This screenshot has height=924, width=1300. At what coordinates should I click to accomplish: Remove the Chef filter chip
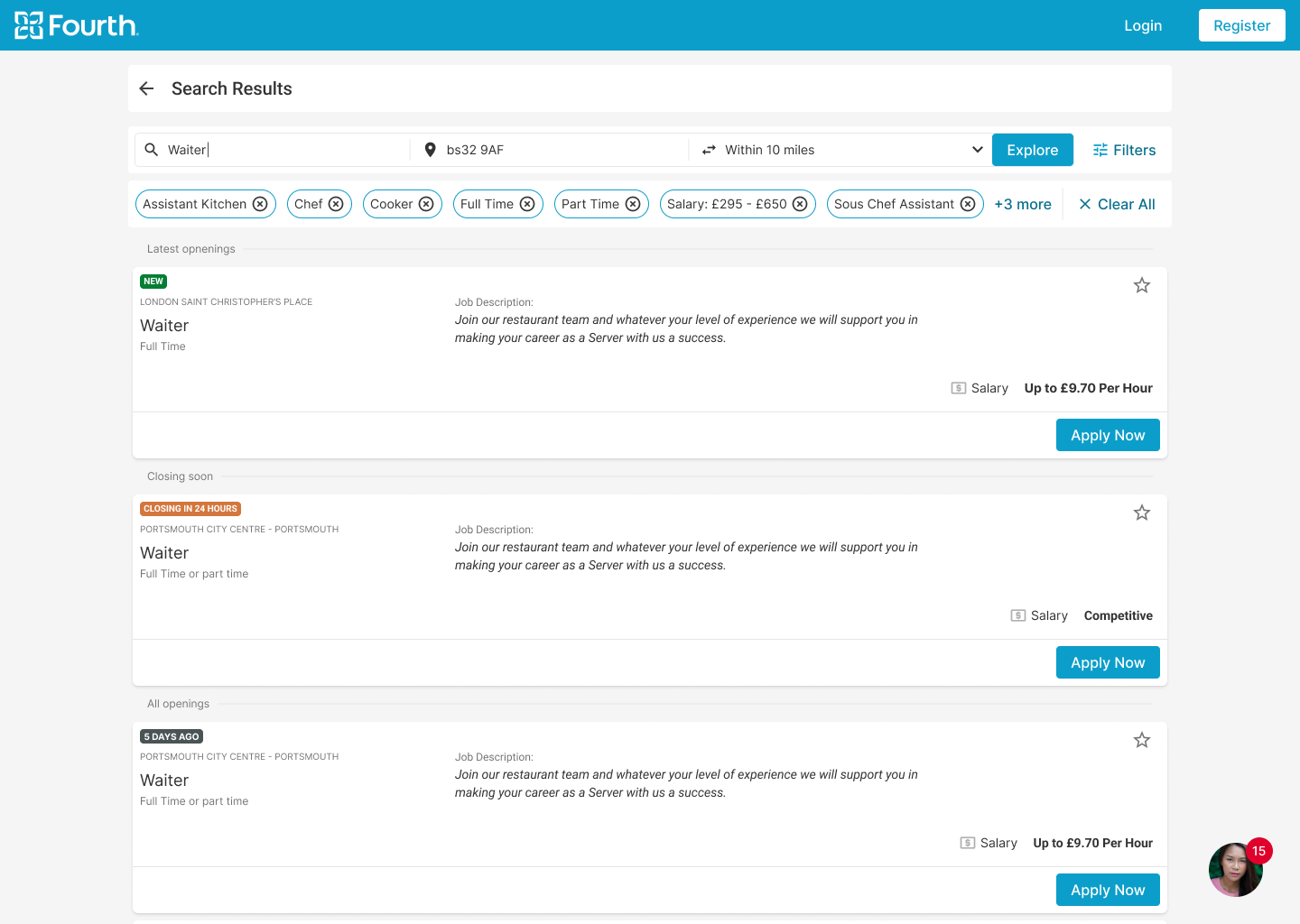pos(336,204)
